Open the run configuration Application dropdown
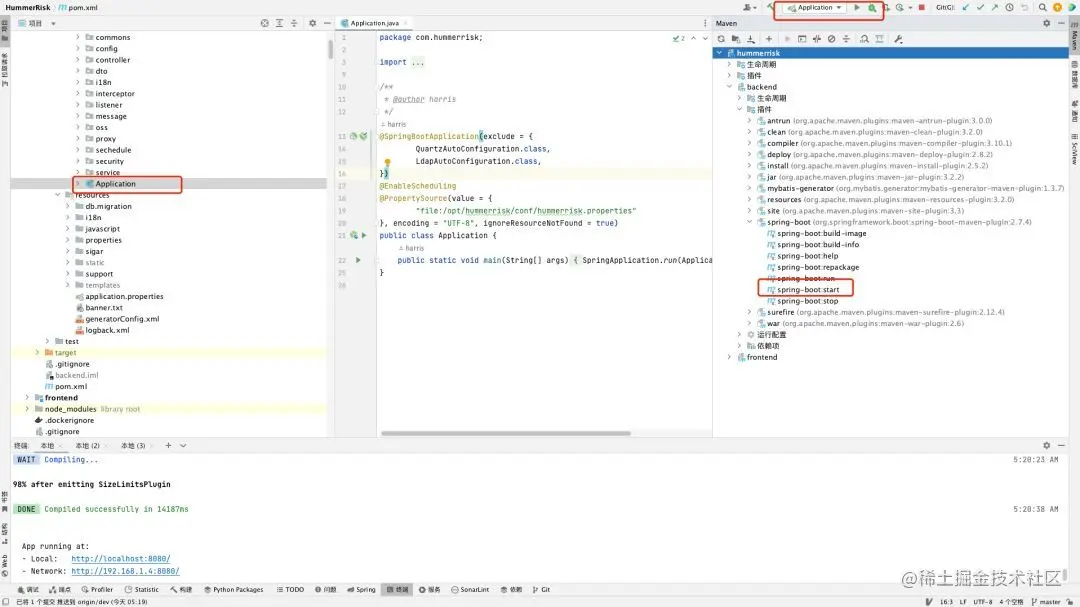This screenshot has width=1080, height=607. 816,8
